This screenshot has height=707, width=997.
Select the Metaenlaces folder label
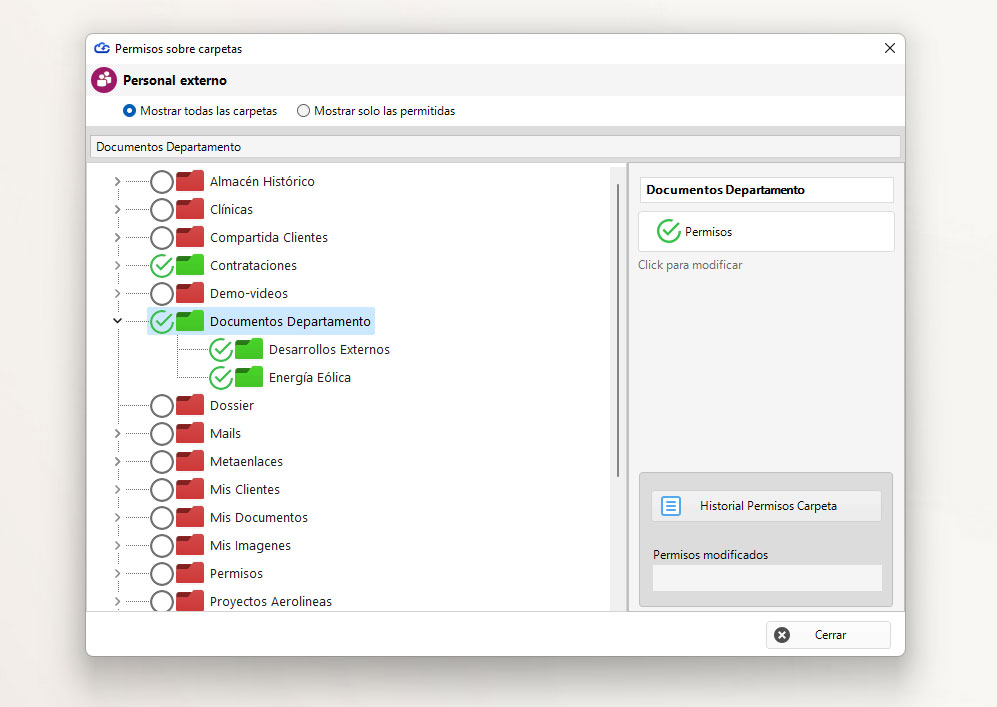click(246, 462)
